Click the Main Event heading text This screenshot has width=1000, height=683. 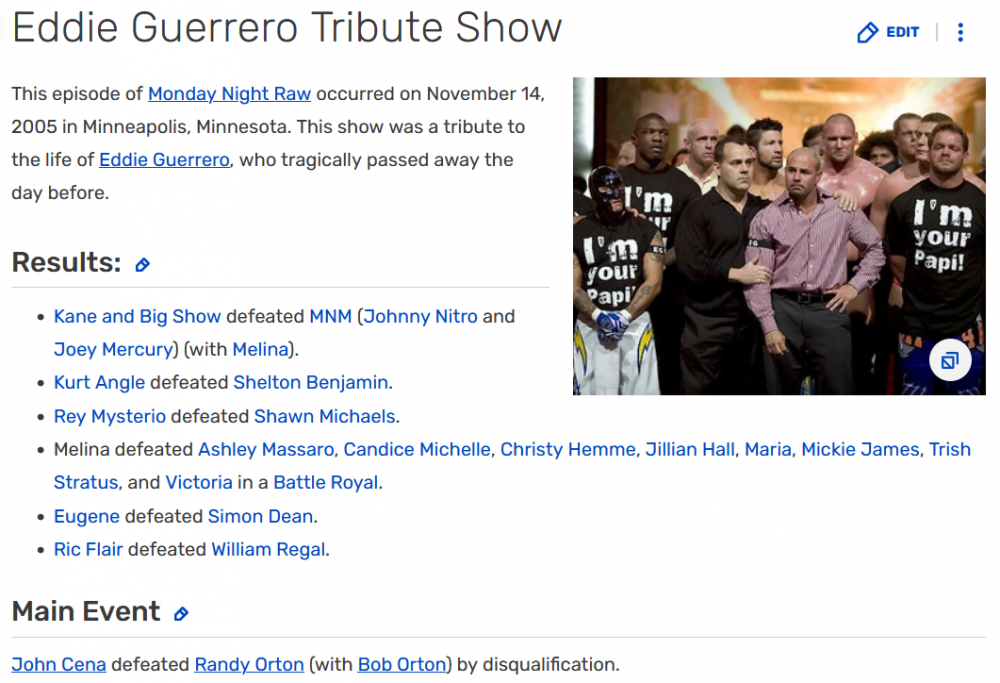pyautogui.click(x=85, y=612)
